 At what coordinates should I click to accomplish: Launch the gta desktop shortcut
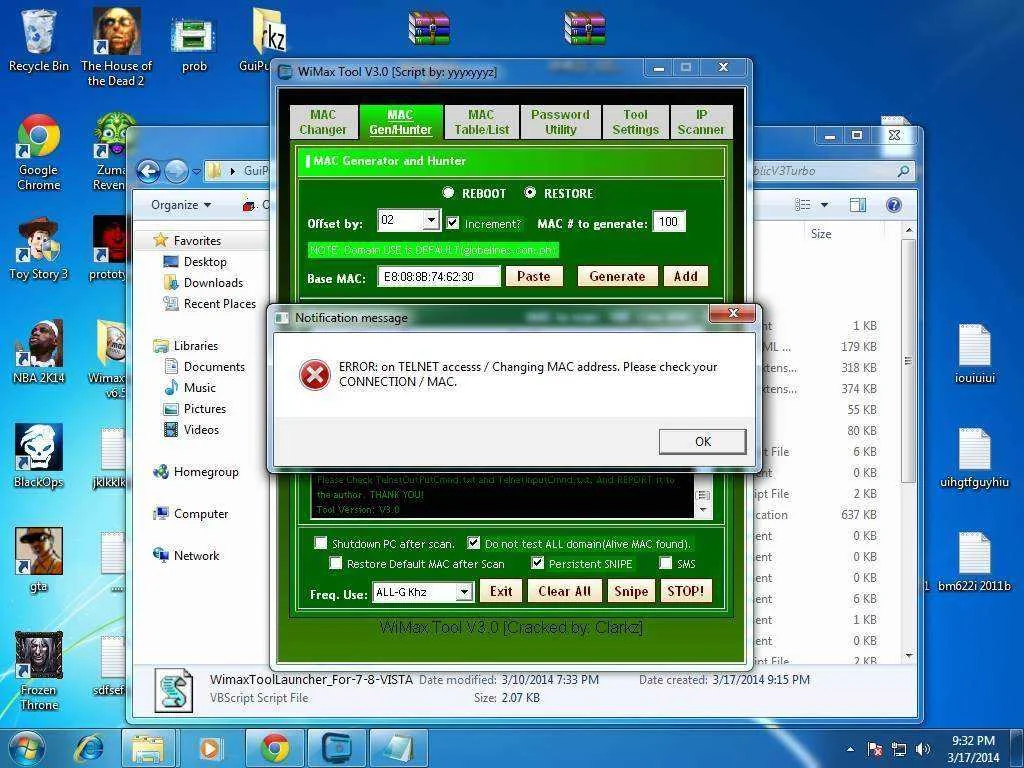39,560
